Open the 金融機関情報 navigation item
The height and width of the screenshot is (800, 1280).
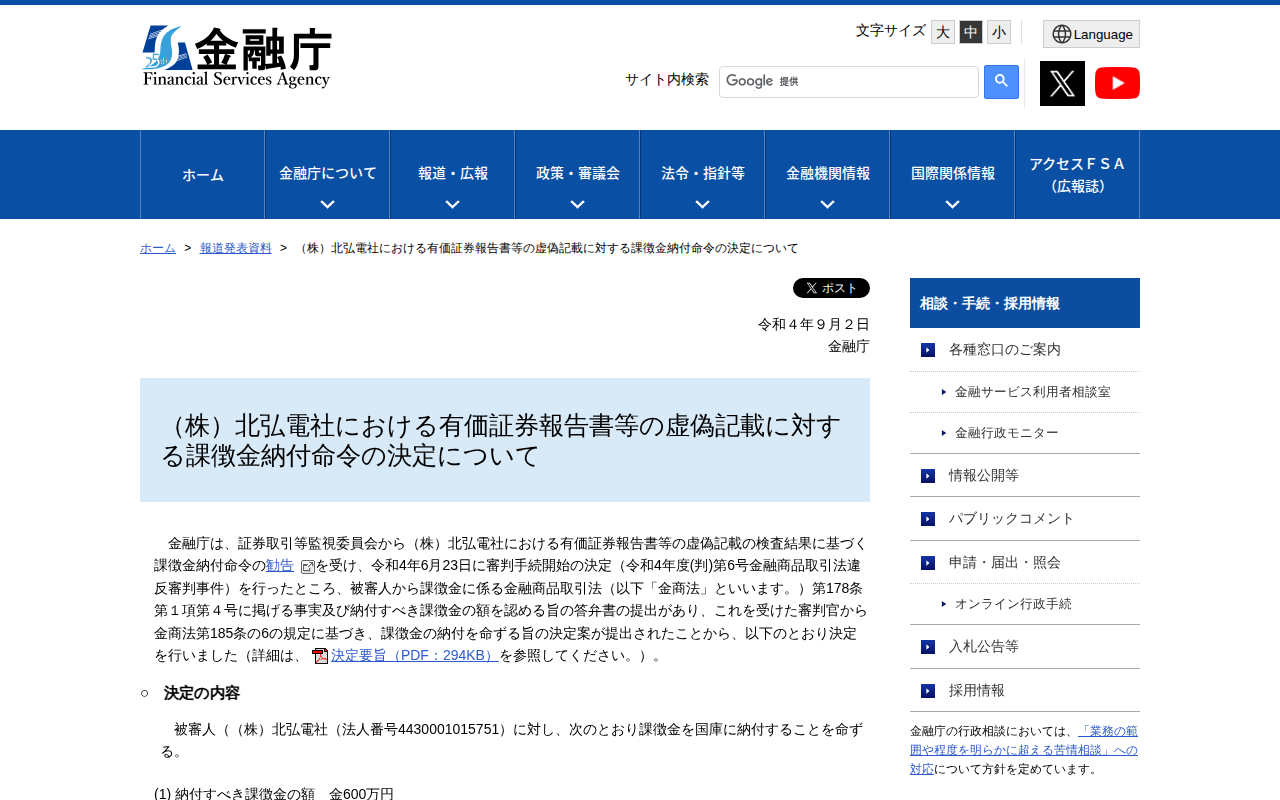pos(827,174)
